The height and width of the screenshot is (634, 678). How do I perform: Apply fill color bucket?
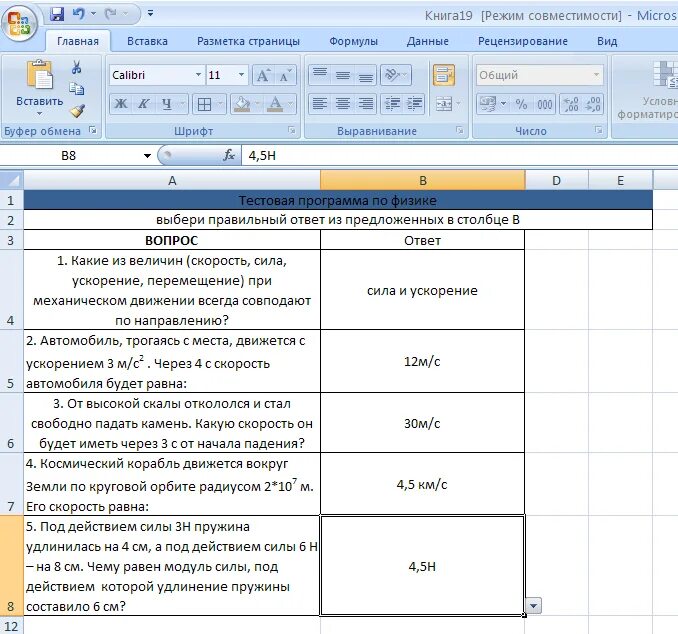coord(241,104)
